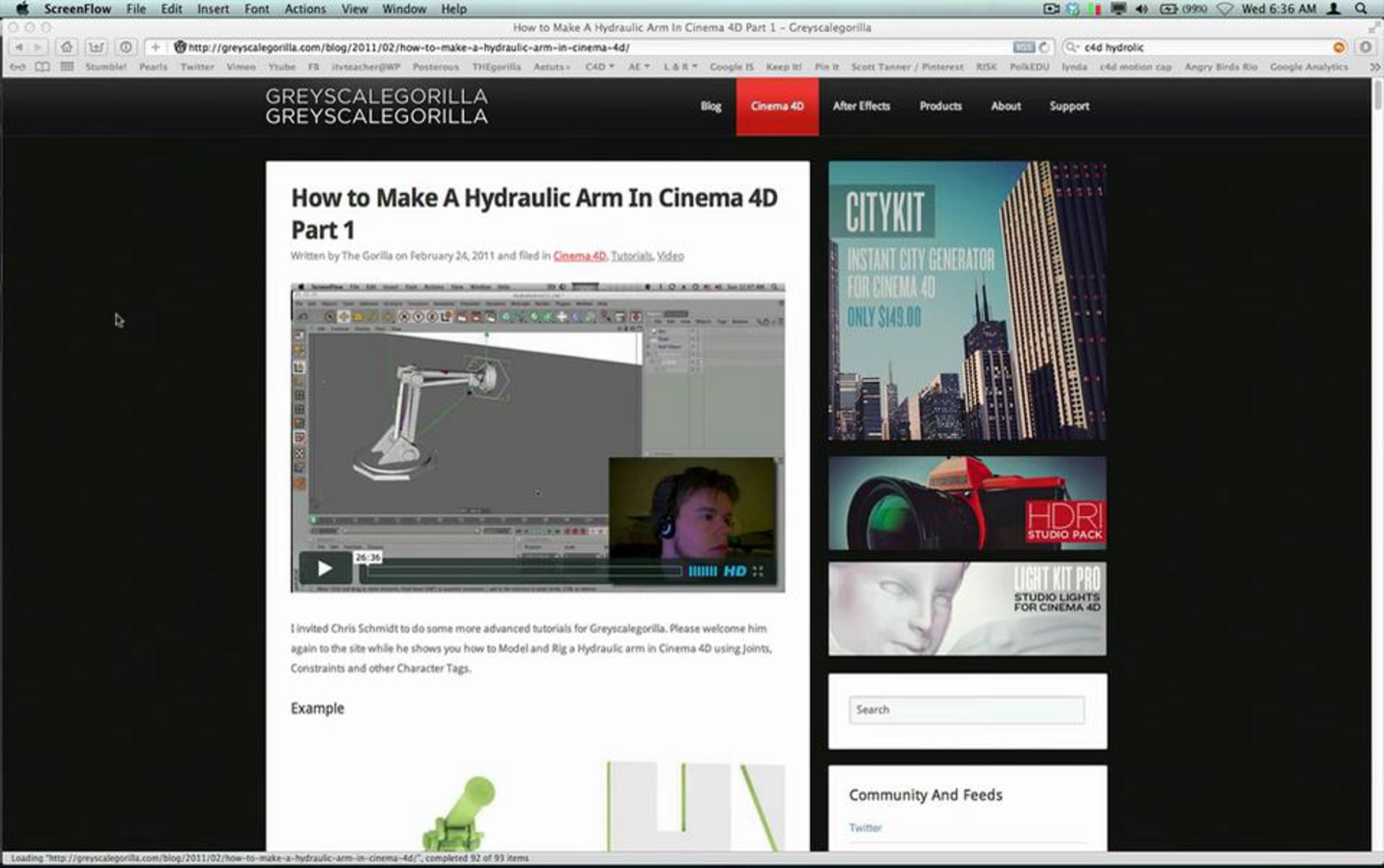Viewport: 1384px width, 868px height.
Task: Open the Products navigation tab
Action: 941,106
